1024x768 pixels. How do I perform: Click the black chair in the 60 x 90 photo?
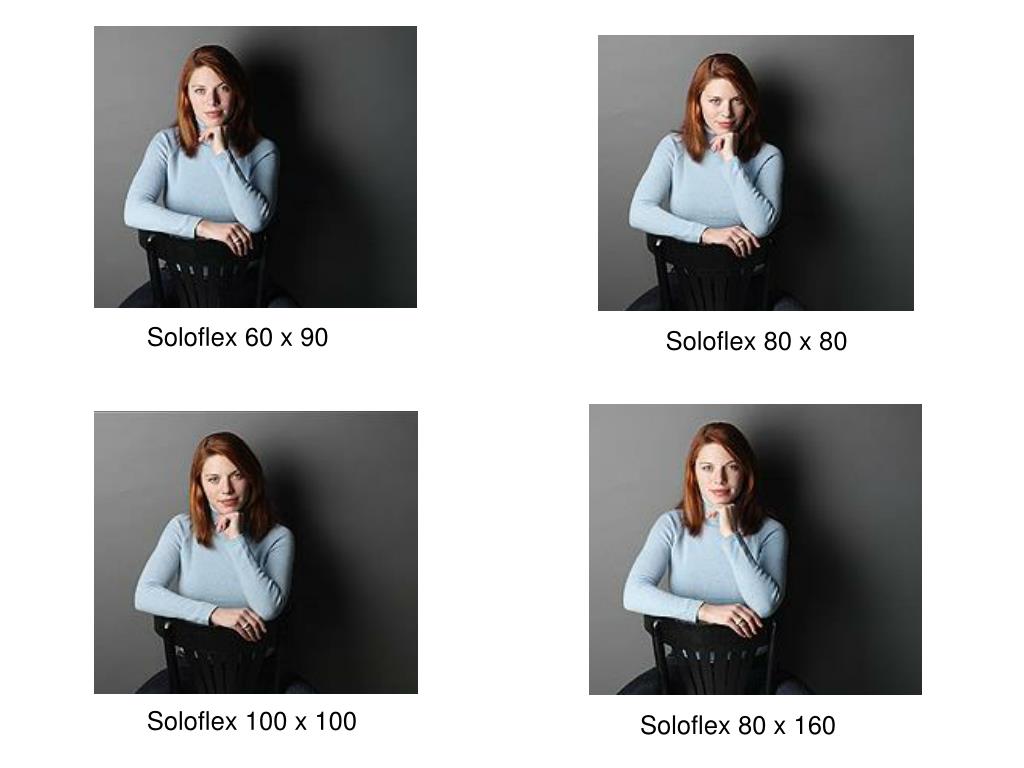tap(204, 271)
